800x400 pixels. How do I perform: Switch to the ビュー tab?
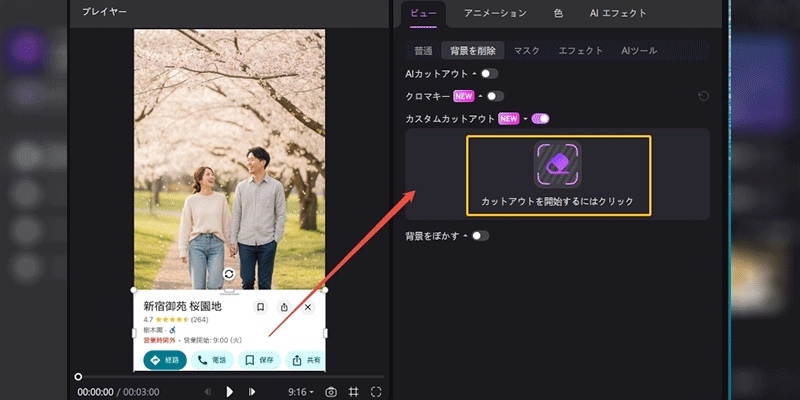423,14
